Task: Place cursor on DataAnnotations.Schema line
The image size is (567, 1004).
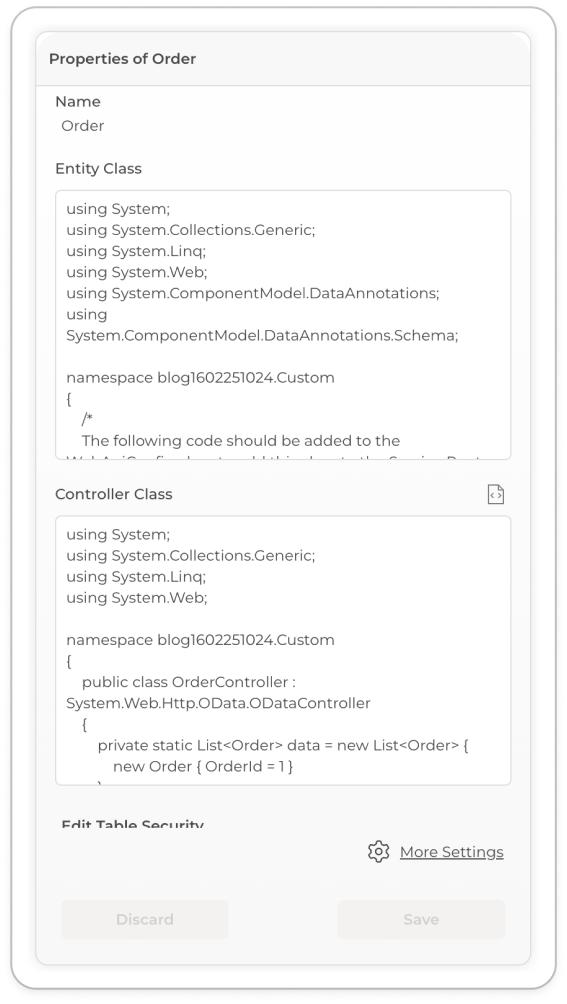Action: [x=262, y=336]
